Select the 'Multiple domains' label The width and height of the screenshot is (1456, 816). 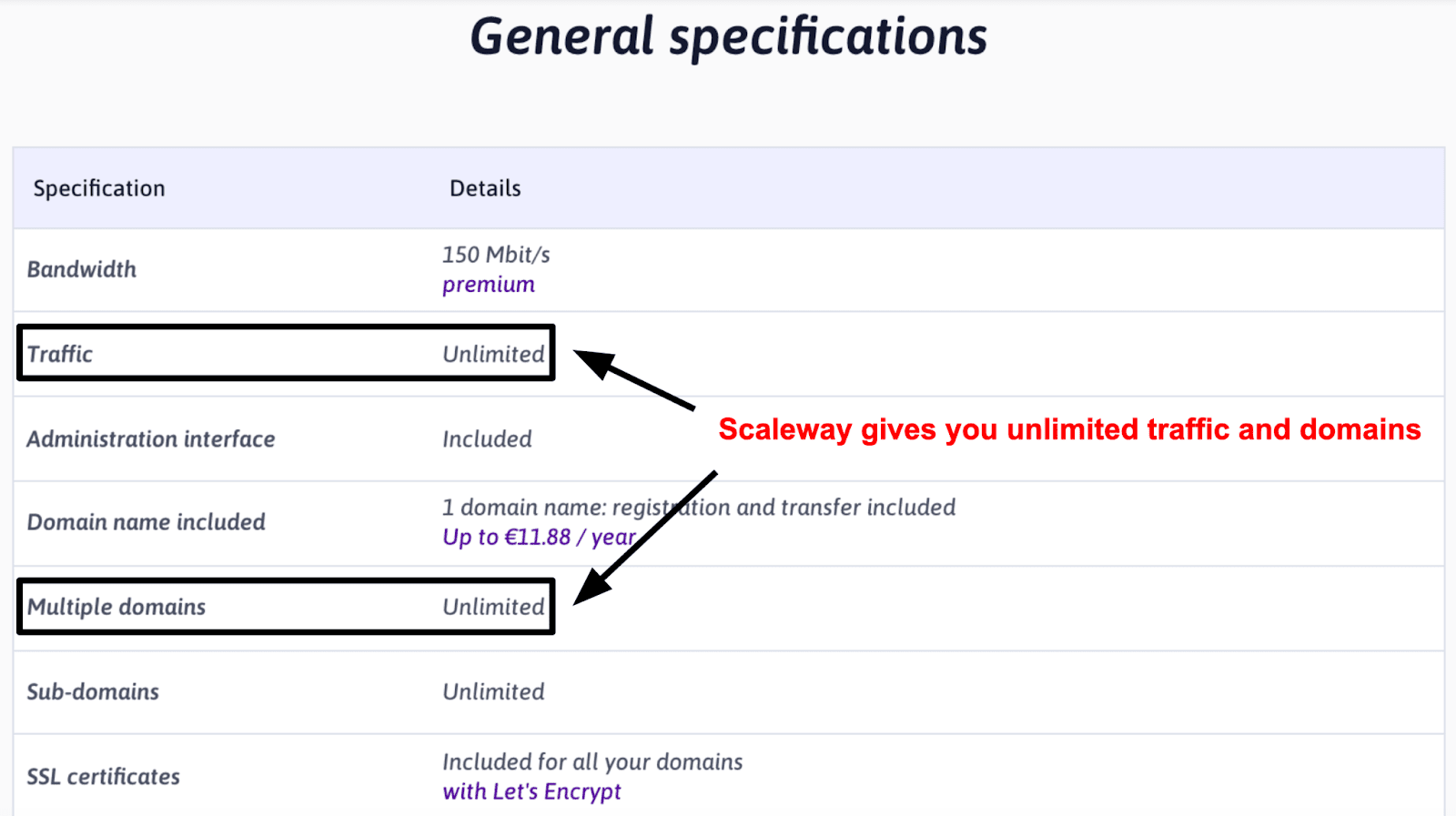(x=116, y=607)
